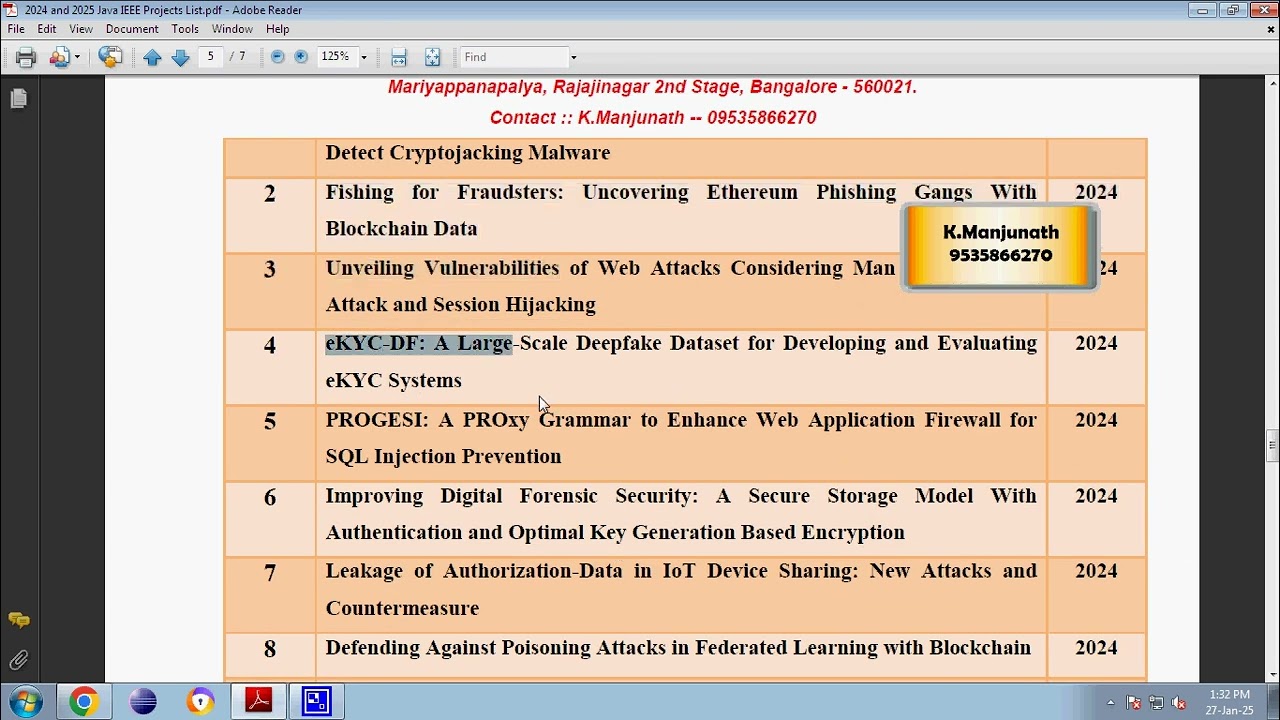Click serial number 4 in the table
Image resolution: width=1280 pixels, height=720 pixels.
(269, 346)
